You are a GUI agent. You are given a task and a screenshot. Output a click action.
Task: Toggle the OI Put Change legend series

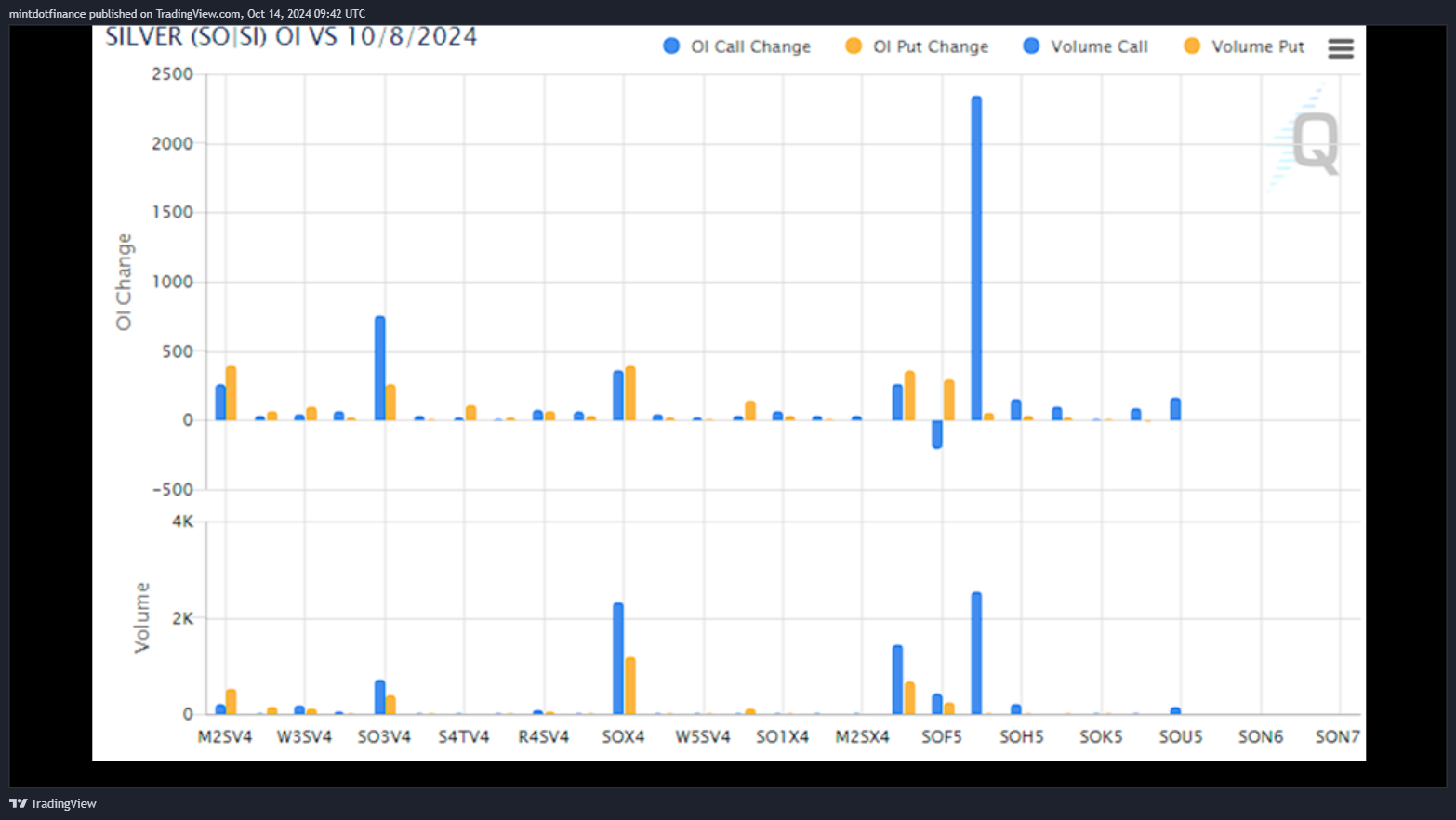coord(917,46)
